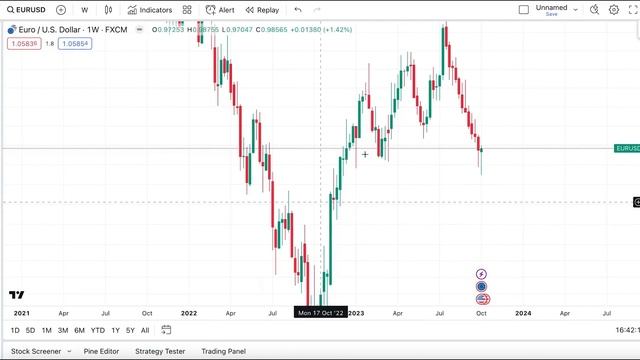Viewport: 640px width, 360px height.
Task: Set the range to 1Y
Action: (x=116, y=331)
